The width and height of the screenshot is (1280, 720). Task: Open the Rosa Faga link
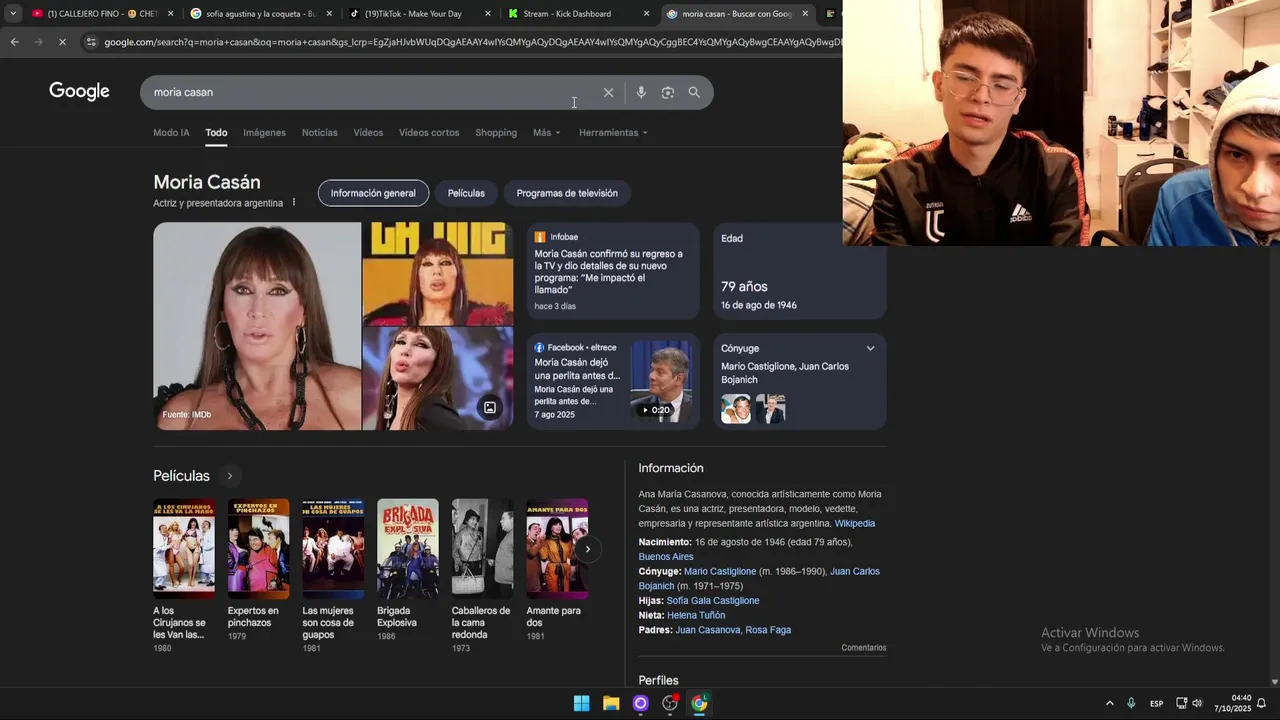[x=768, y=630]
